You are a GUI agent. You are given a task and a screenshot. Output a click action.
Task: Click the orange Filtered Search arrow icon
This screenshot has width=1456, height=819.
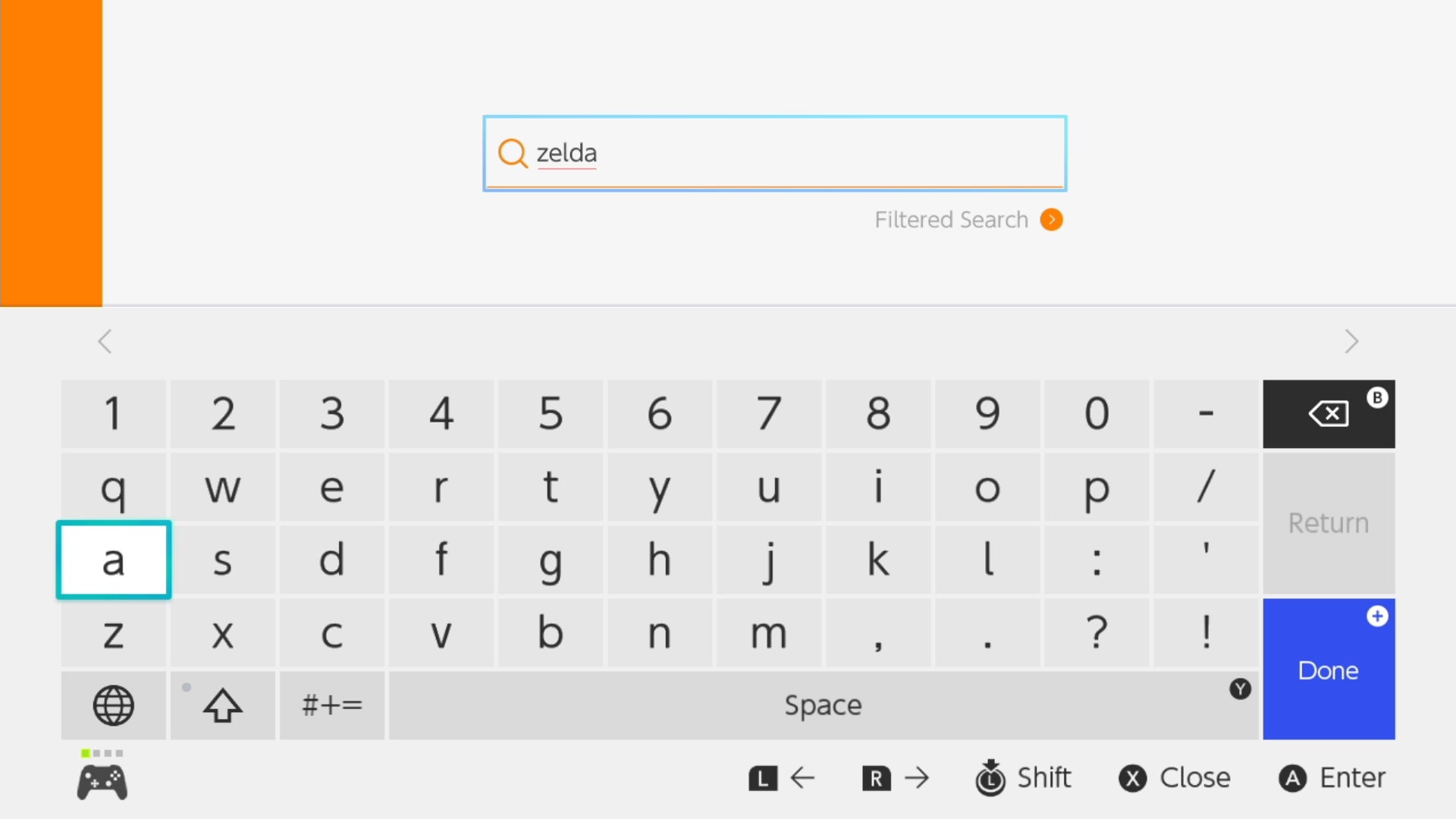coord(1052,220)
